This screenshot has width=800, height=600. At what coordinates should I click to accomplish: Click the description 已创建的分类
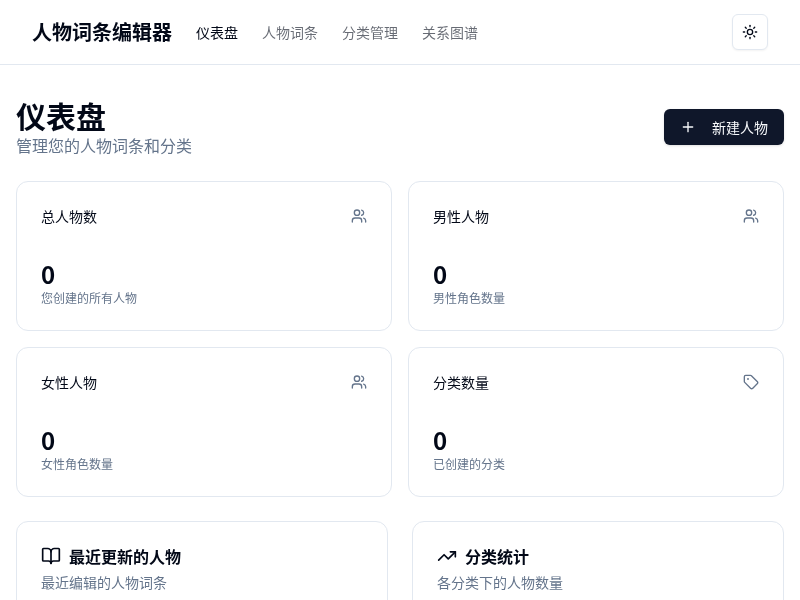(469, 464)
